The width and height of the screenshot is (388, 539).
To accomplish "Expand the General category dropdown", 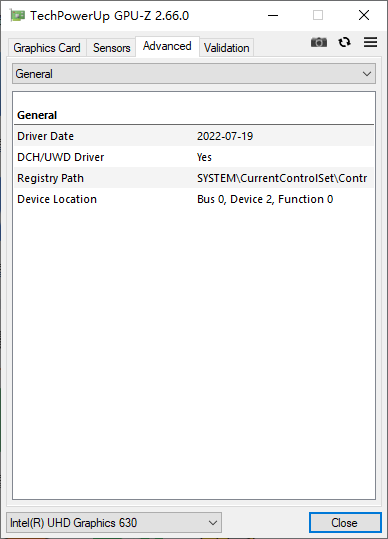I will pyautogui.click(x=194, y=74).
